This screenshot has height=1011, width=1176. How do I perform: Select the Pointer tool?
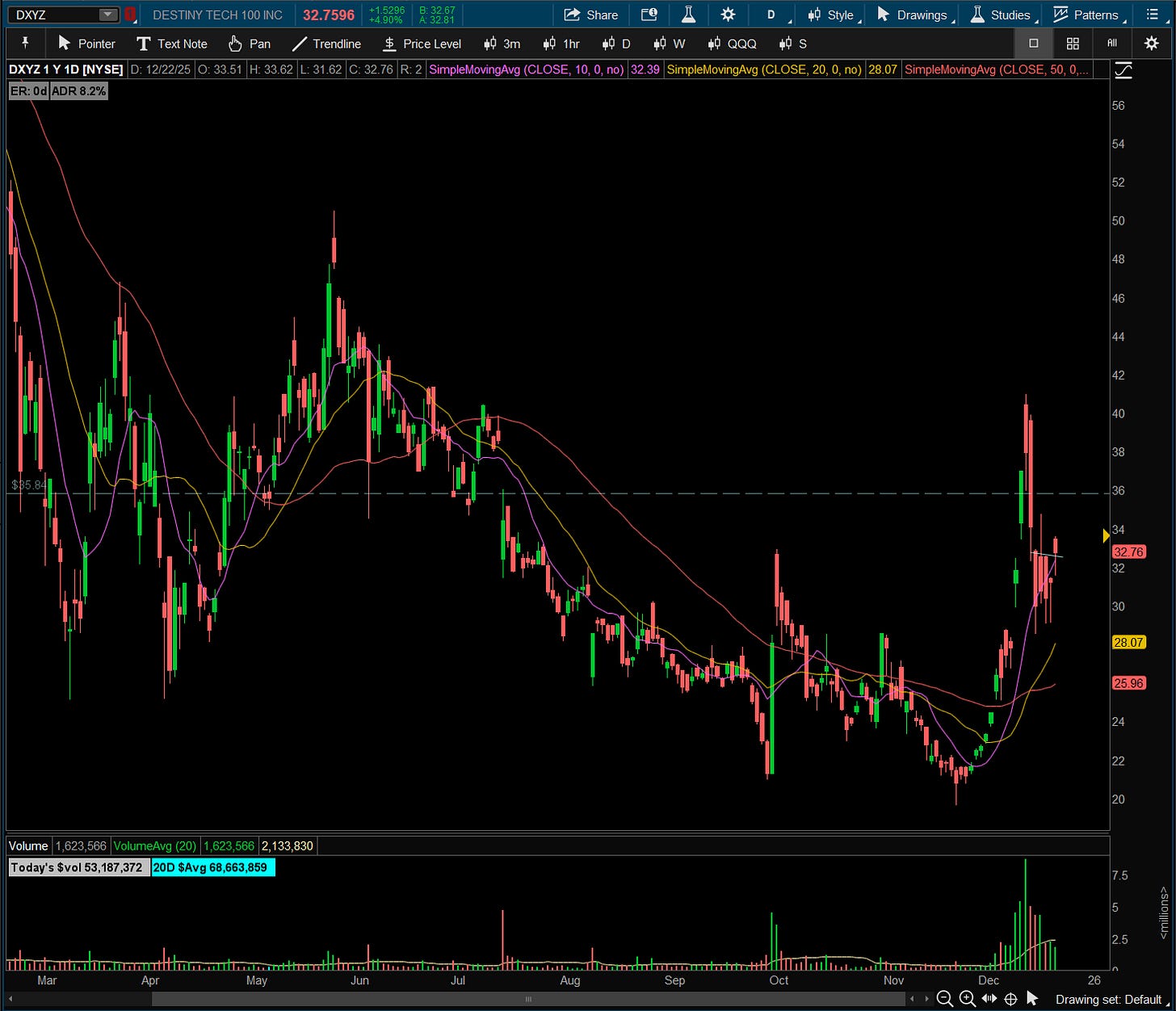(x=86, y=44)
